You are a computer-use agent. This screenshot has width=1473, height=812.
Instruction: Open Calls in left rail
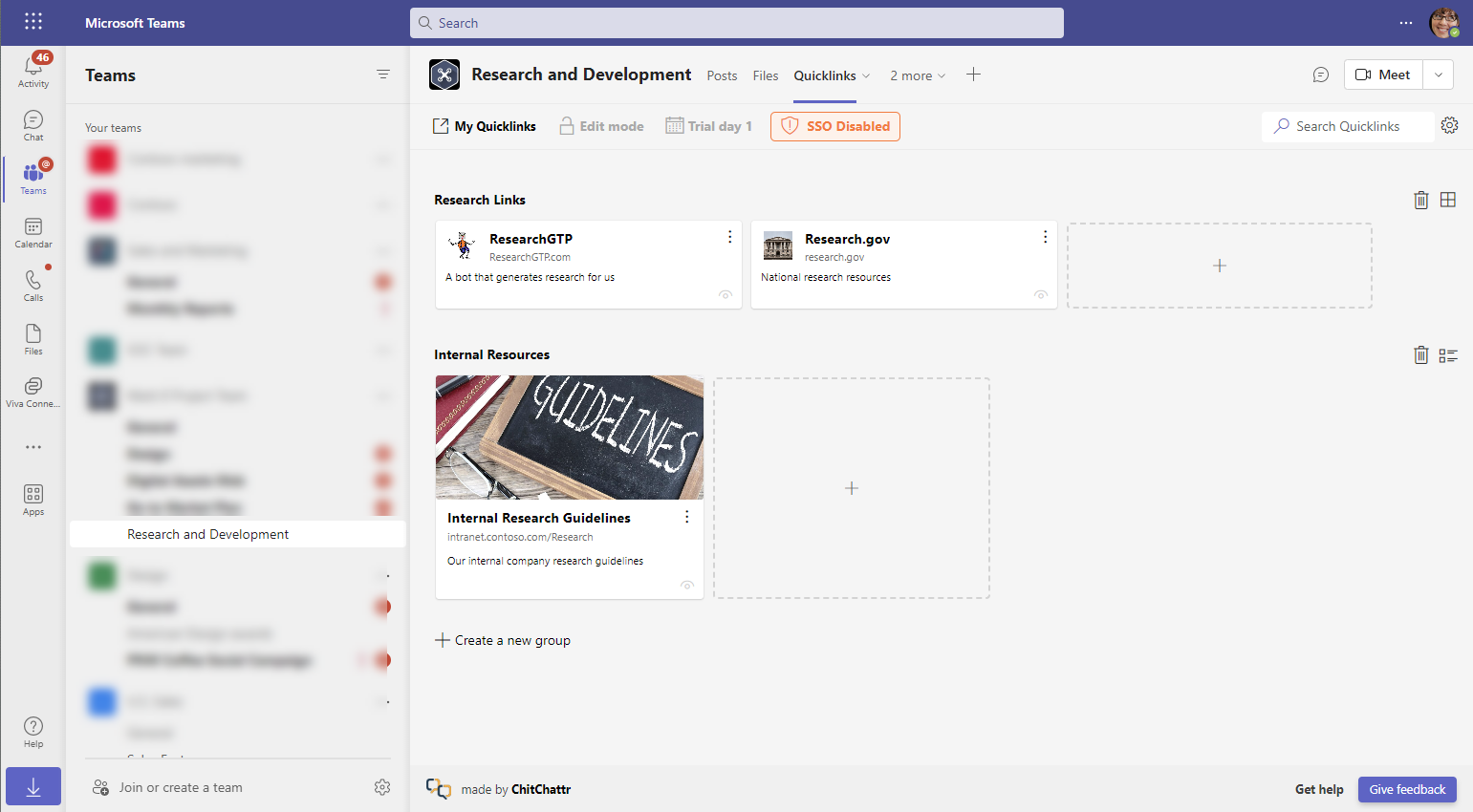pos(33,286)
